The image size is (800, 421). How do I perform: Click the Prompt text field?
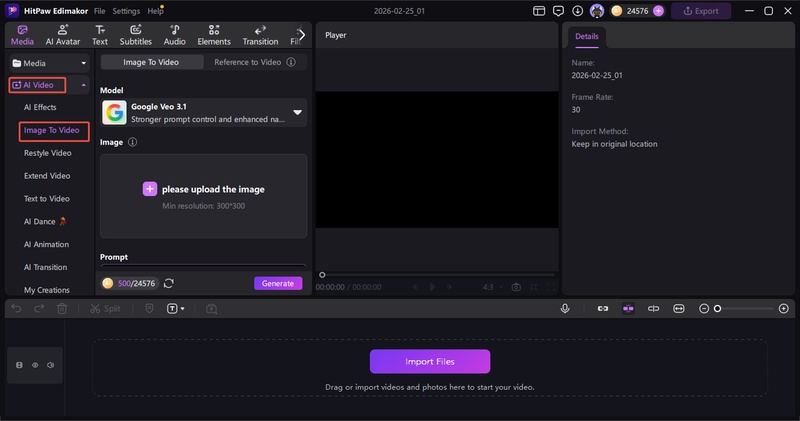point(204,266)
